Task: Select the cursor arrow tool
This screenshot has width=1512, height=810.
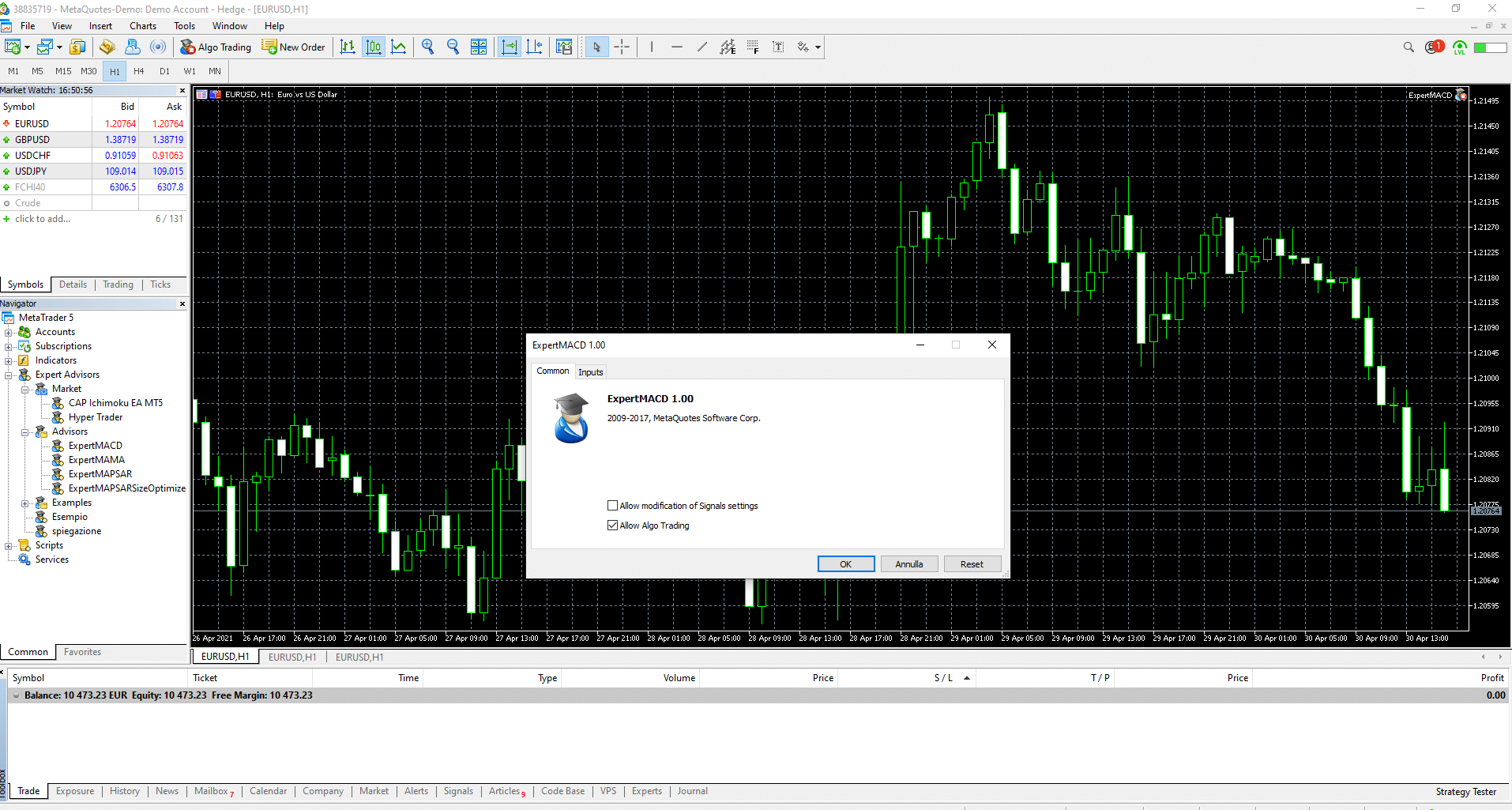Action: tap(596, 47)
